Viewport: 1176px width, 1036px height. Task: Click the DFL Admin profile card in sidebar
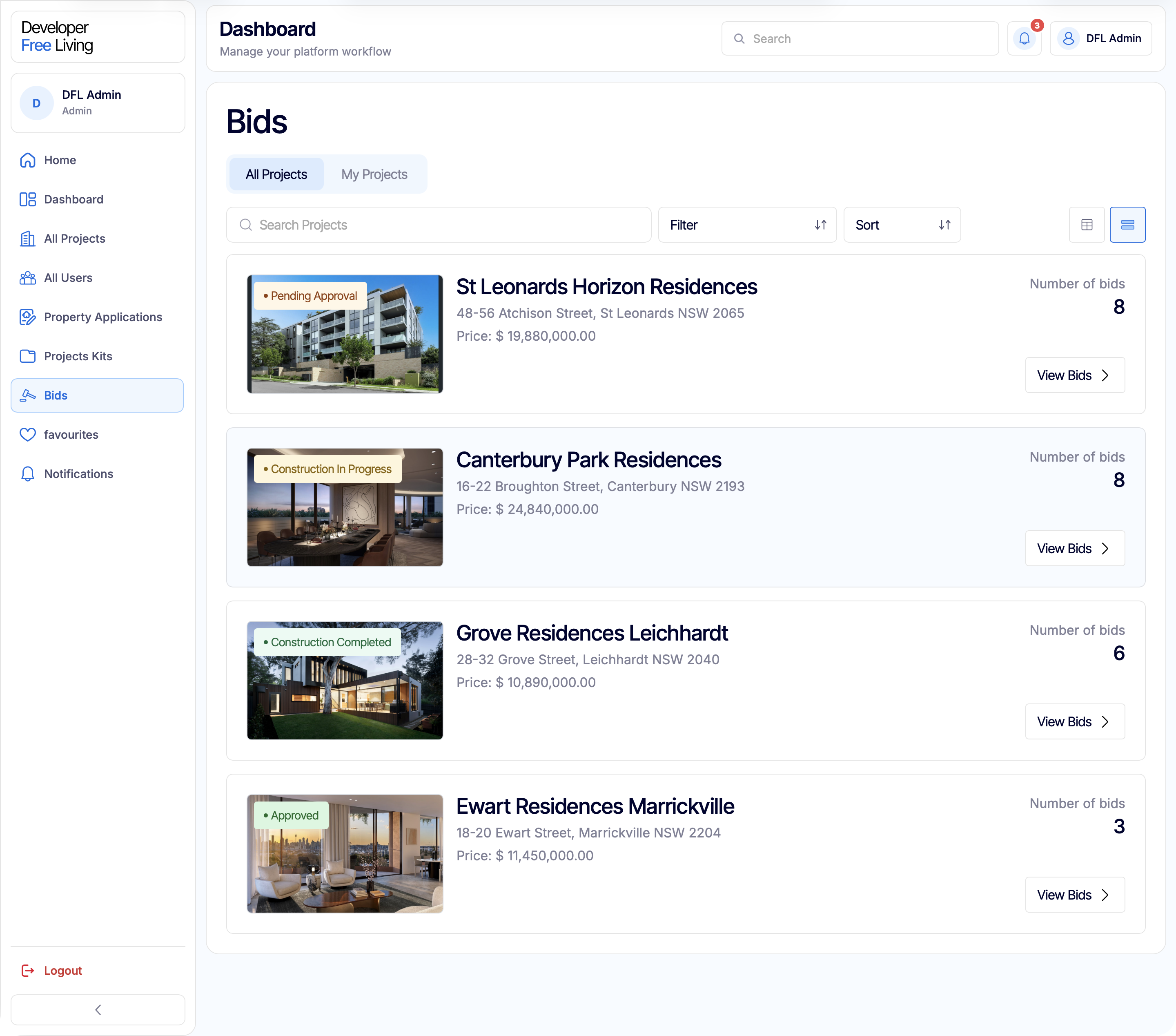coord(98,103)
